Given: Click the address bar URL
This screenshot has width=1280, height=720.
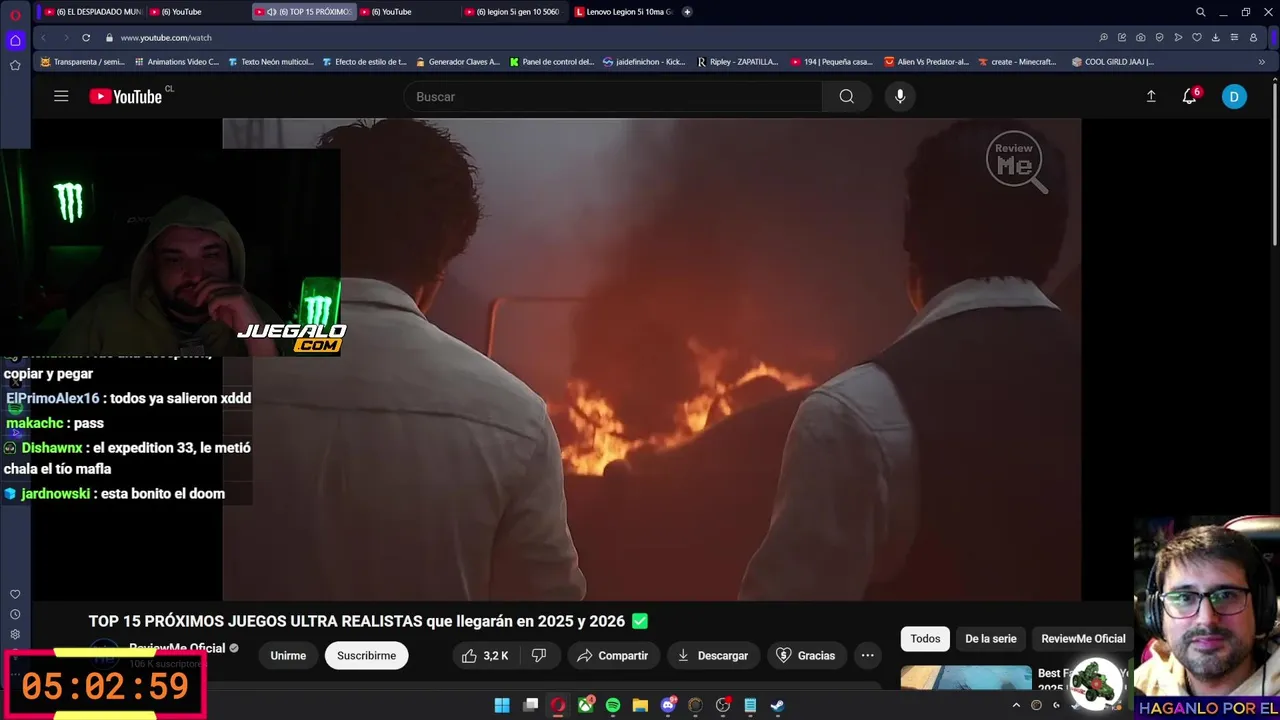Looking at the screenshot, I should click(166, 37).
